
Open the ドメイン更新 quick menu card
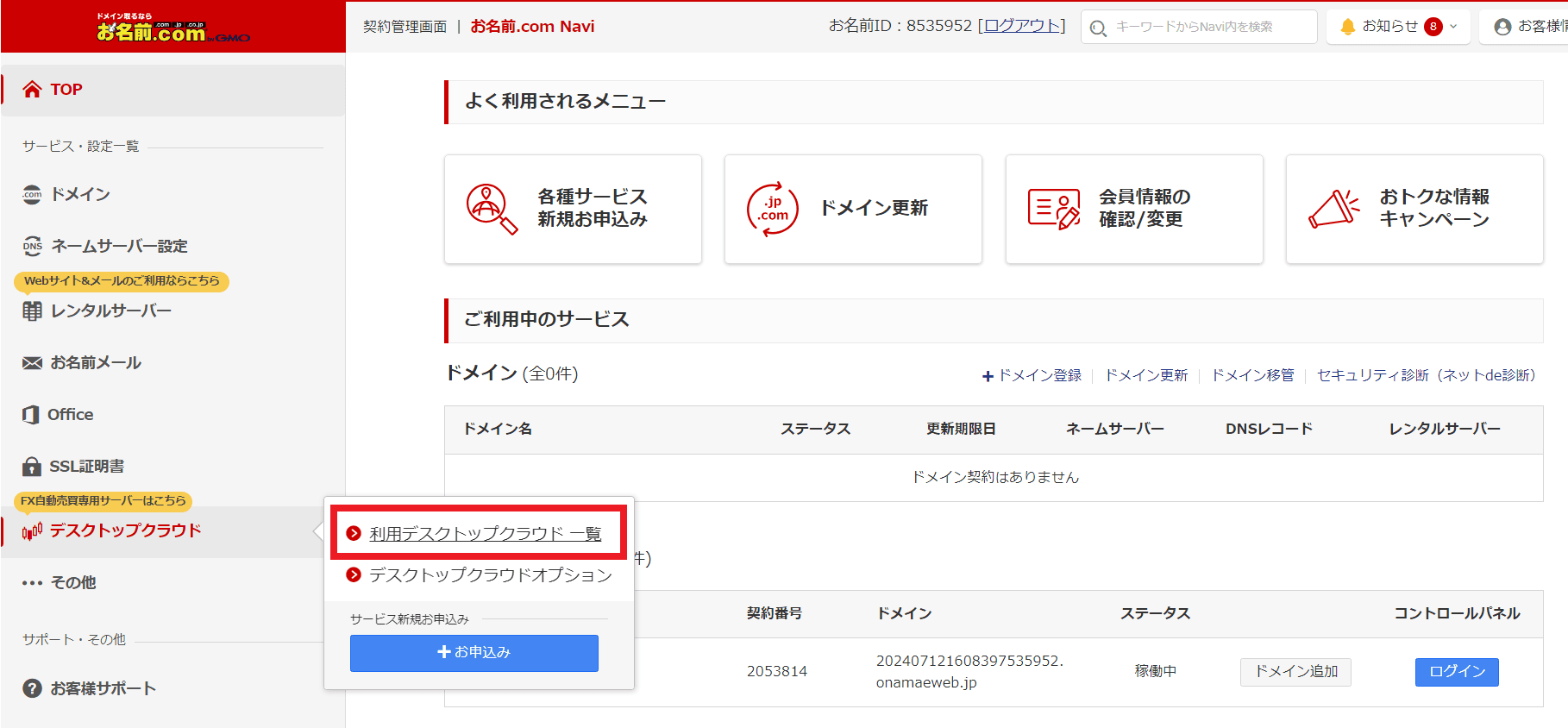853,209
